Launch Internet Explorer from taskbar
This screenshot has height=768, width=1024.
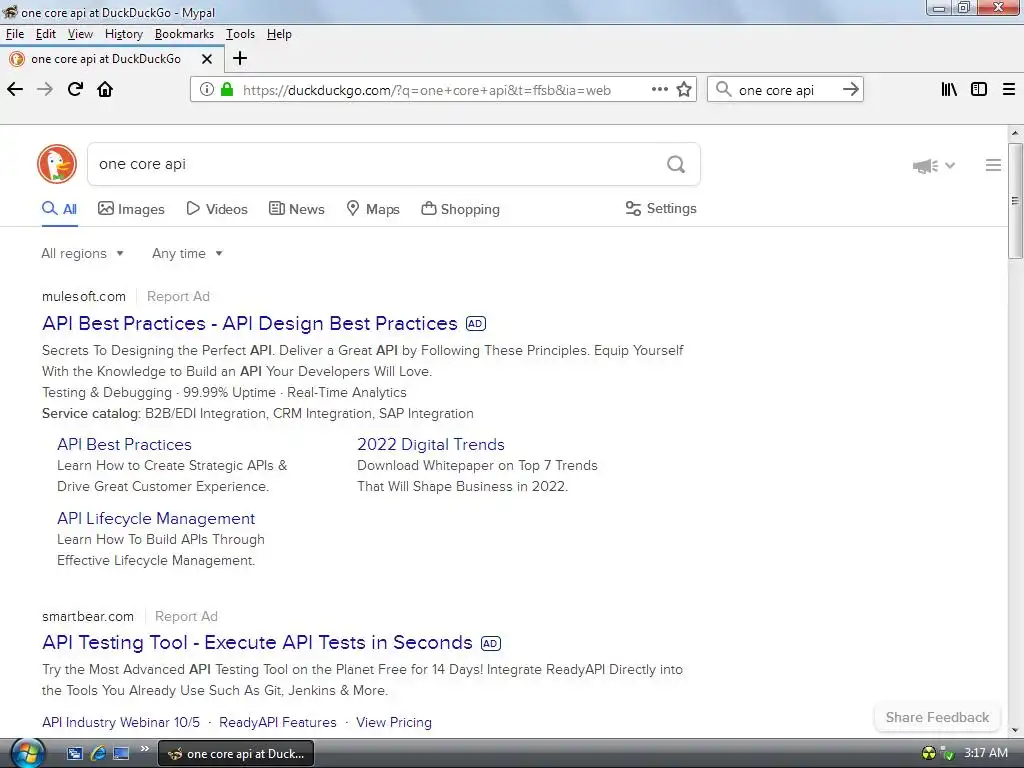coord(98,753)
